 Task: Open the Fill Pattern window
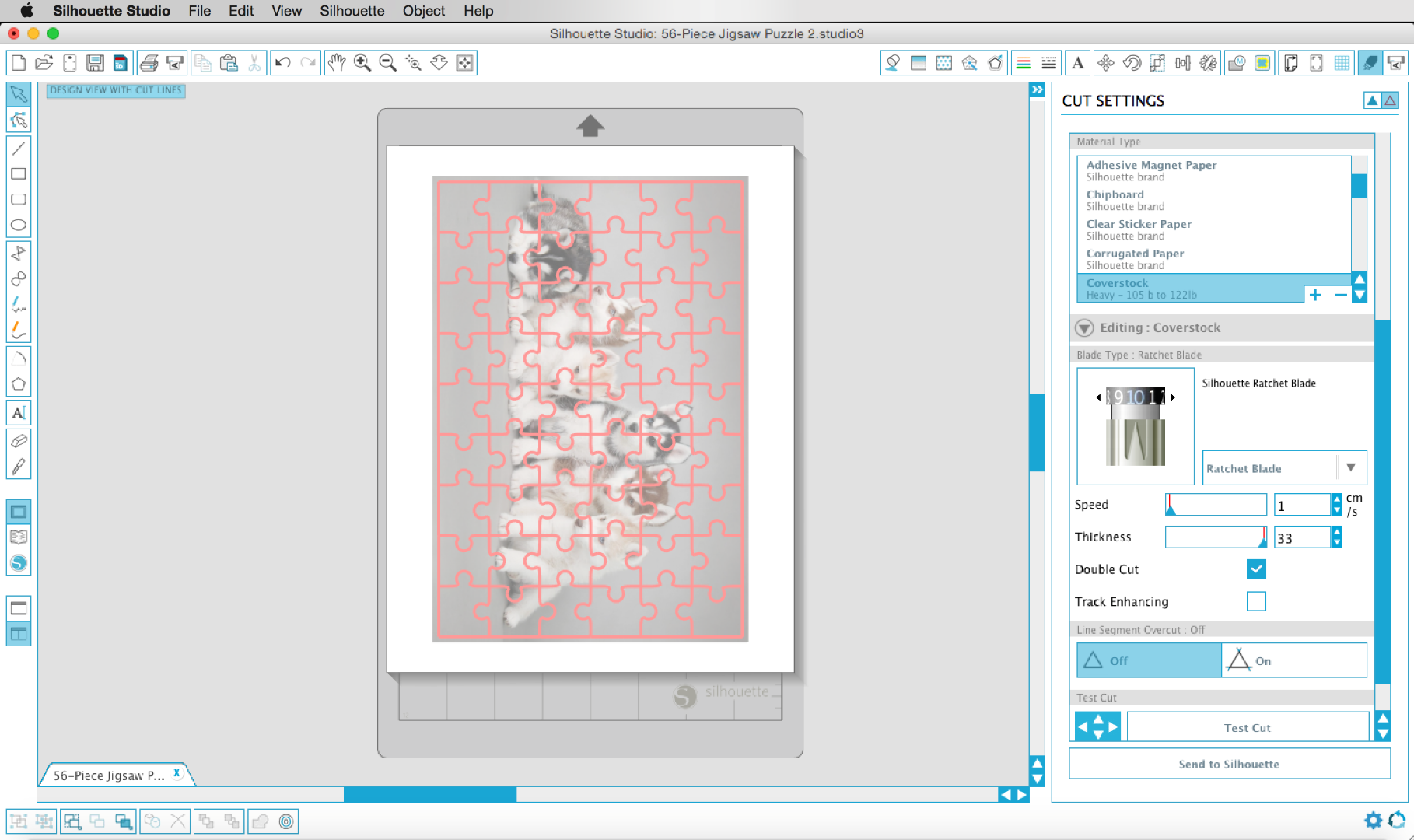point(944,63)
